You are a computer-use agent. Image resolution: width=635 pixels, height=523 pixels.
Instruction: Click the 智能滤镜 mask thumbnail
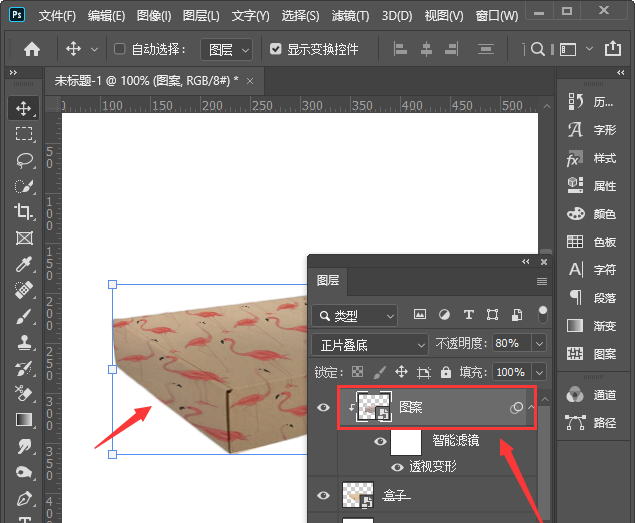pos(407,441)
